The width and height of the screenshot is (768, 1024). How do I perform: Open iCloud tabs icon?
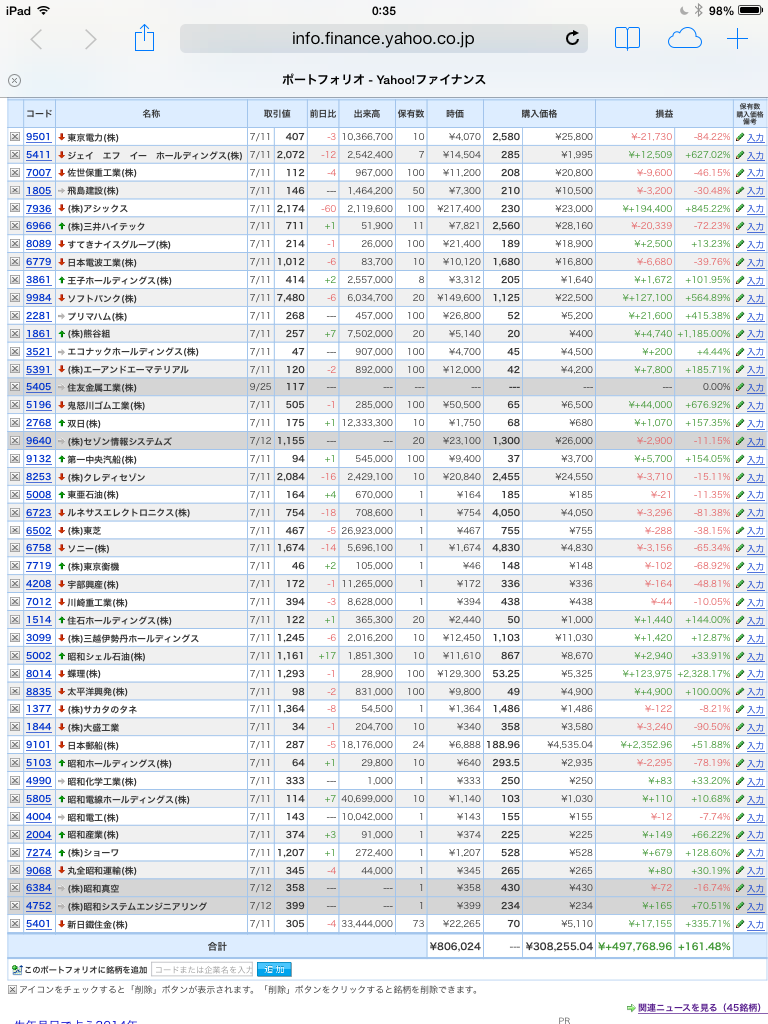(x=684, y=39)
